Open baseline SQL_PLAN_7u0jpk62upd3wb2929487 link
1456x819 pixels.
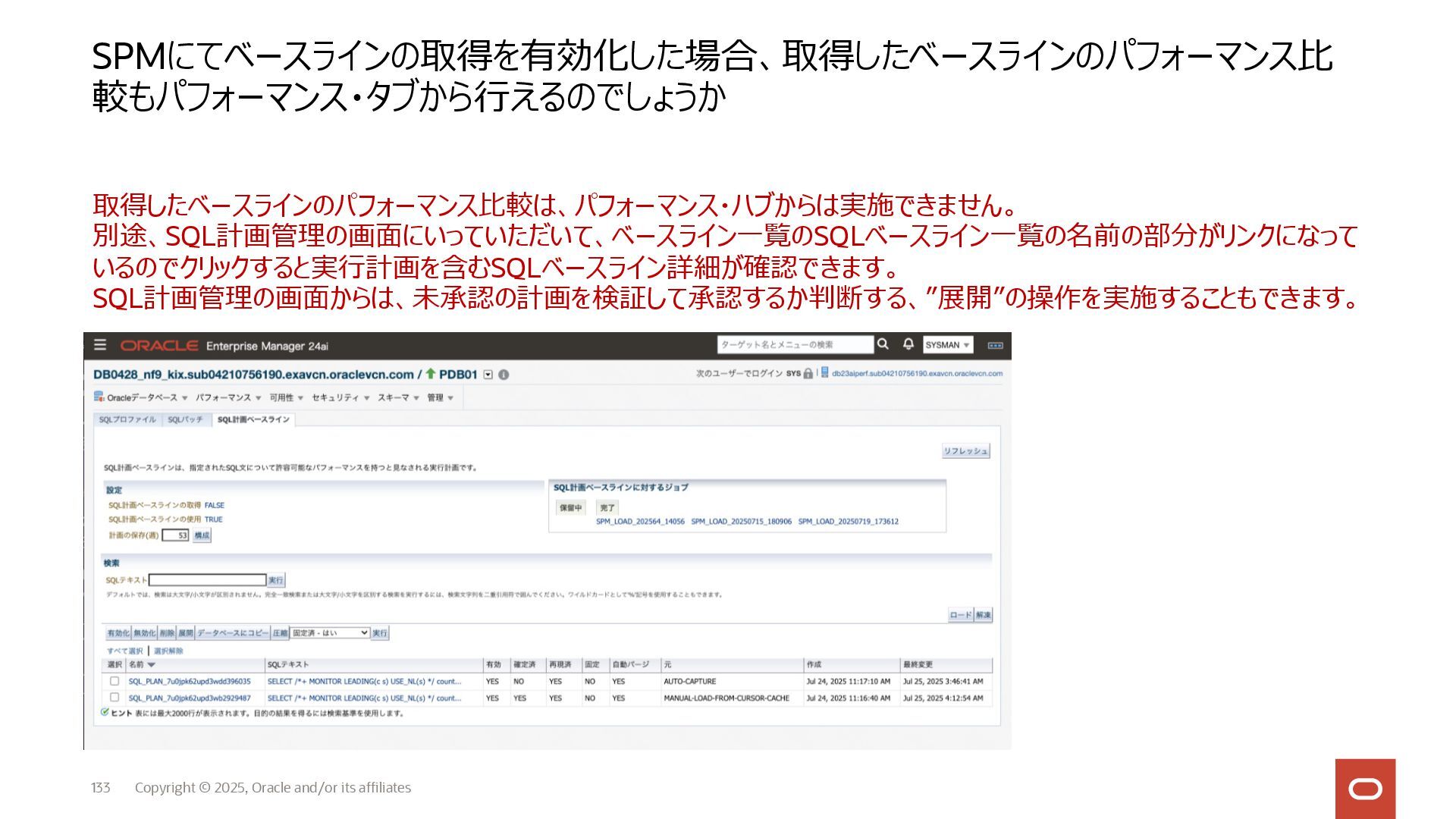click(190, 698)
